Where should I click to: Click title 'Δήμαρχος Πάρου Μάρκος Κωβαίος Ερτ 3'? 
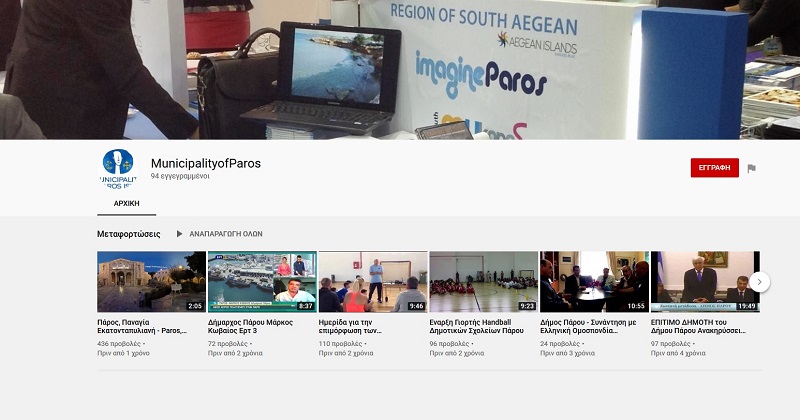(254, 326)
